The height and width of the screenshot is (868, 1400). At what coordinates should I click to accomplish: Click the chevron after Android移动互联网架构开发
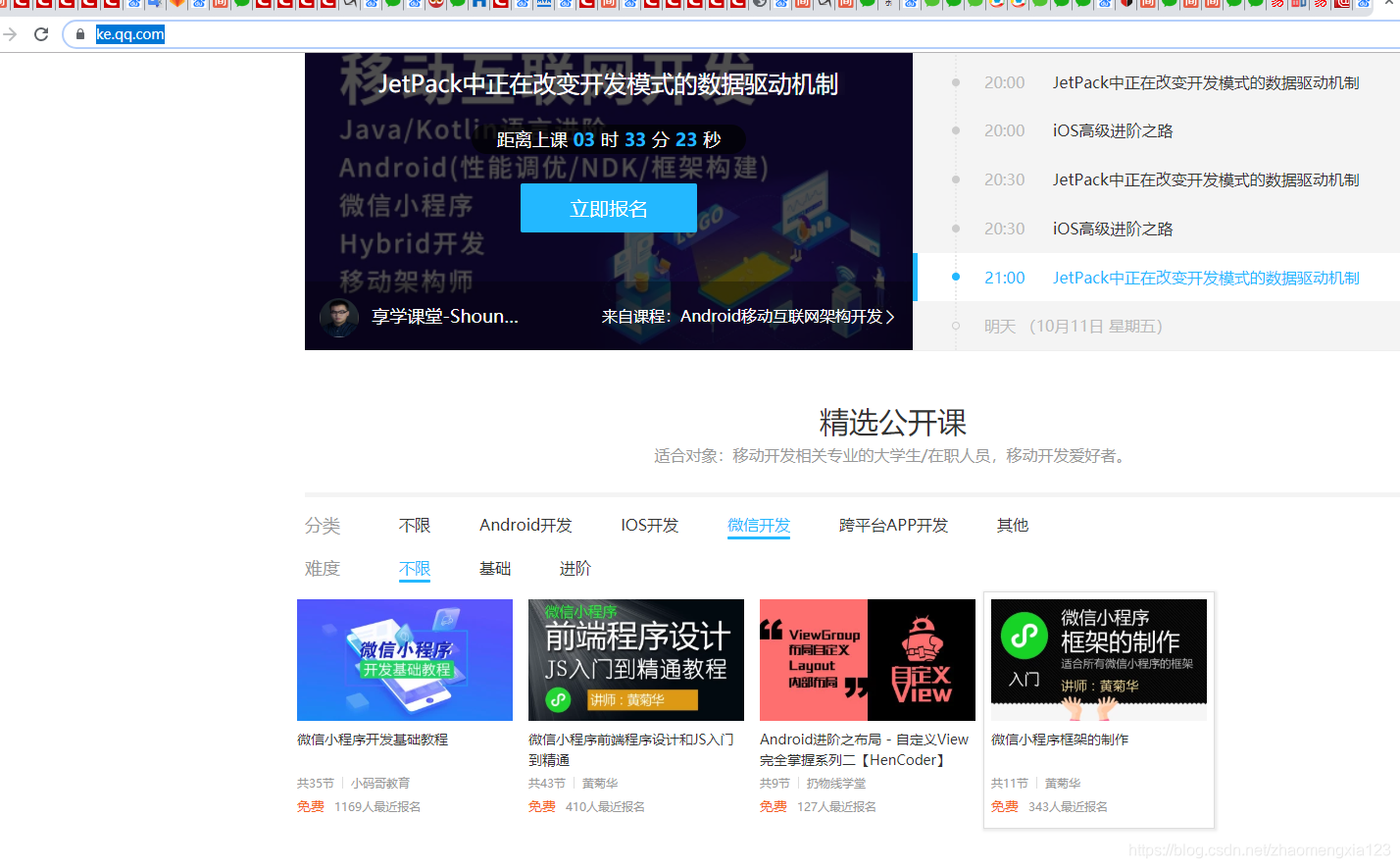(890, 317)
